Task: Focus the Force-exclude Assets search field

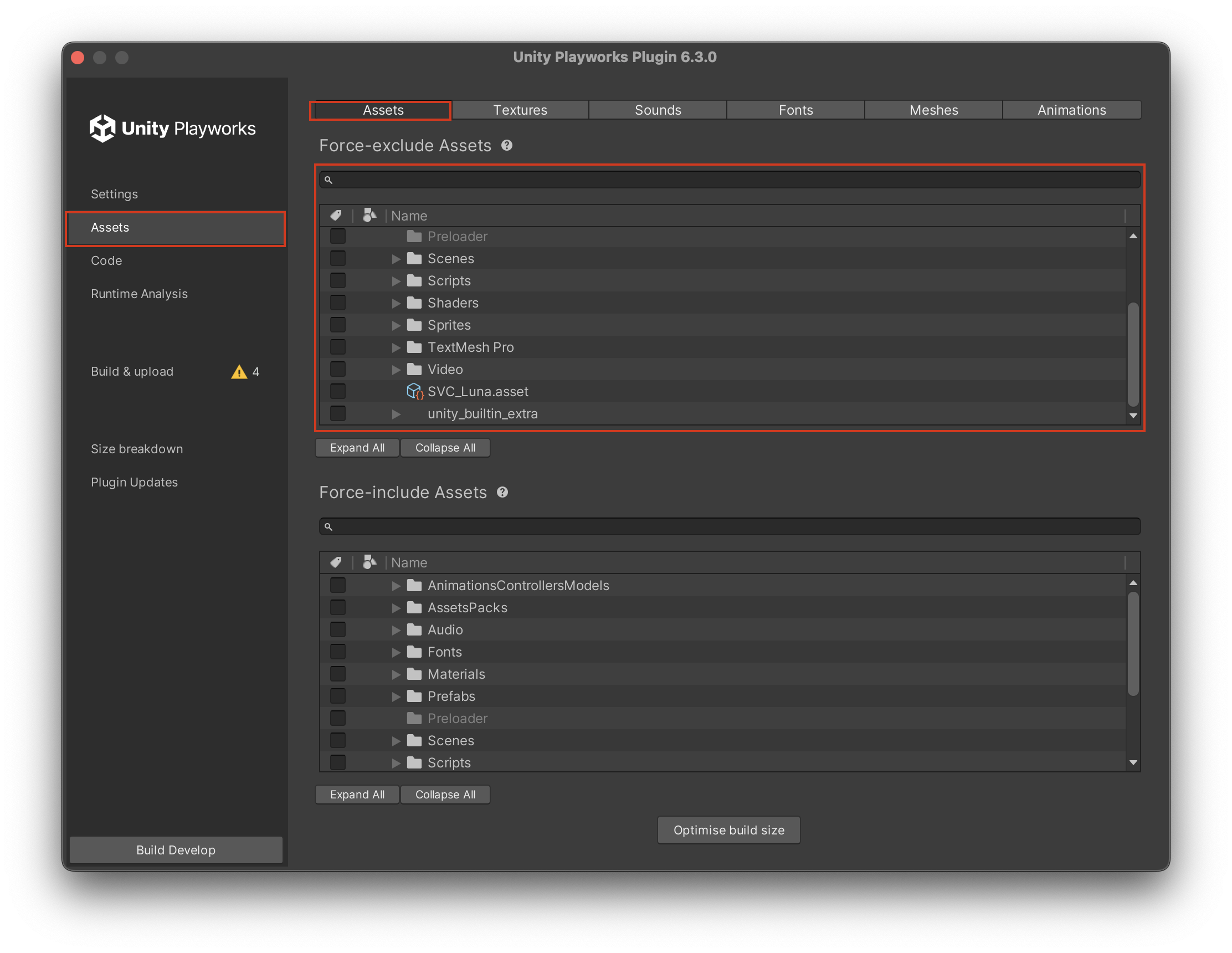Action: [730, 180]
